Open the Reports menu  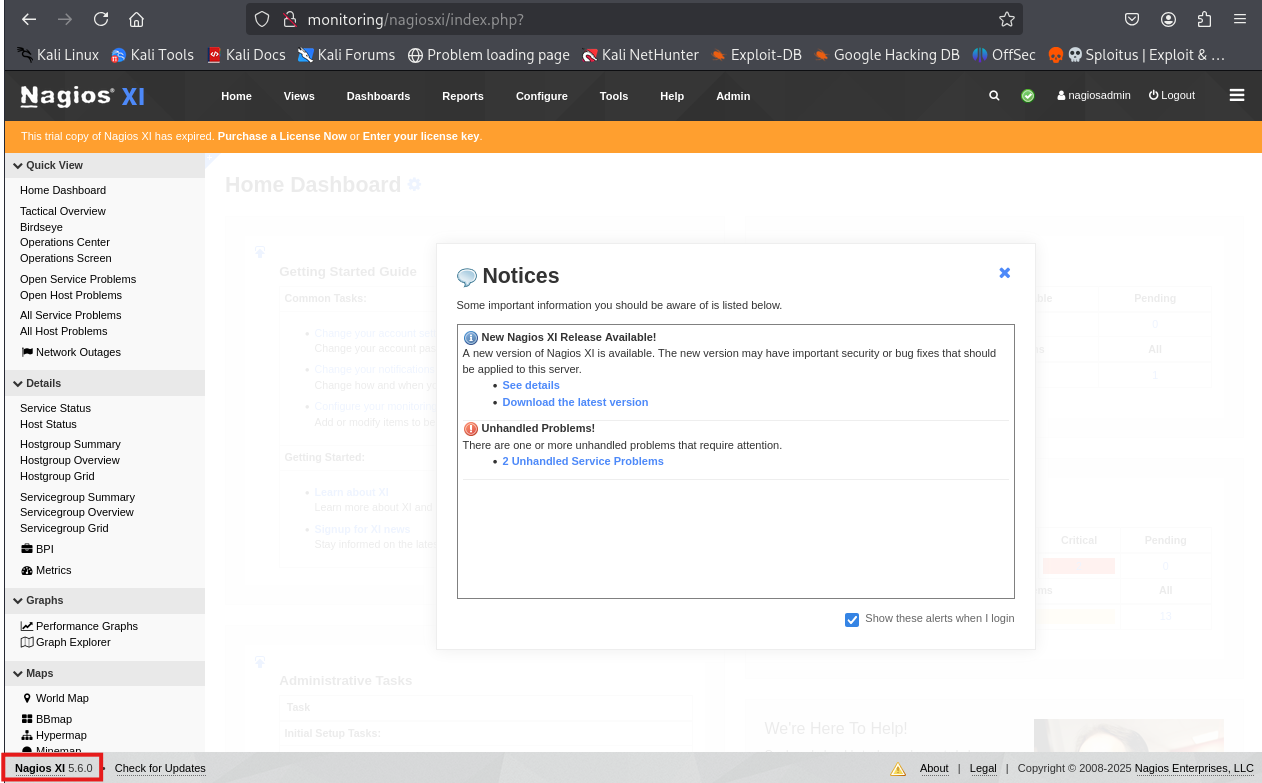tap(462, 96)
